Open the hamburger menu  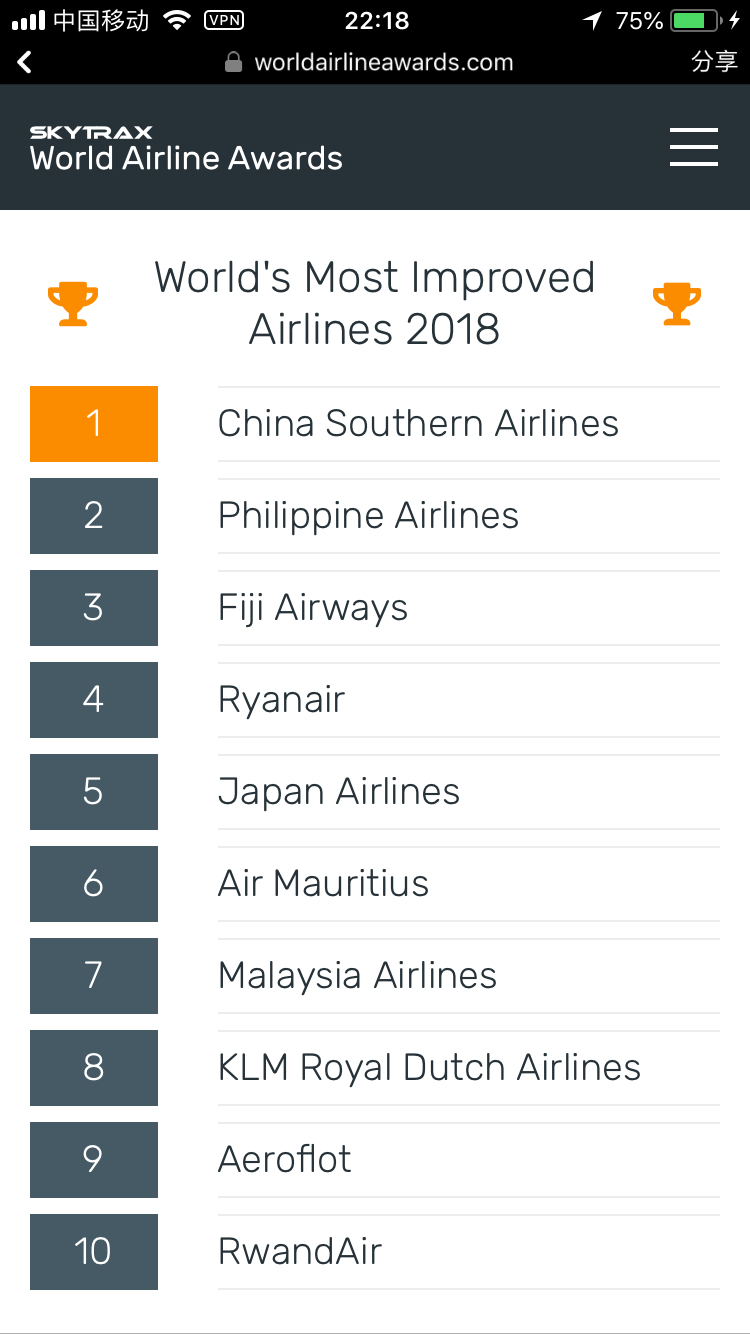click(x=694, y=147)
